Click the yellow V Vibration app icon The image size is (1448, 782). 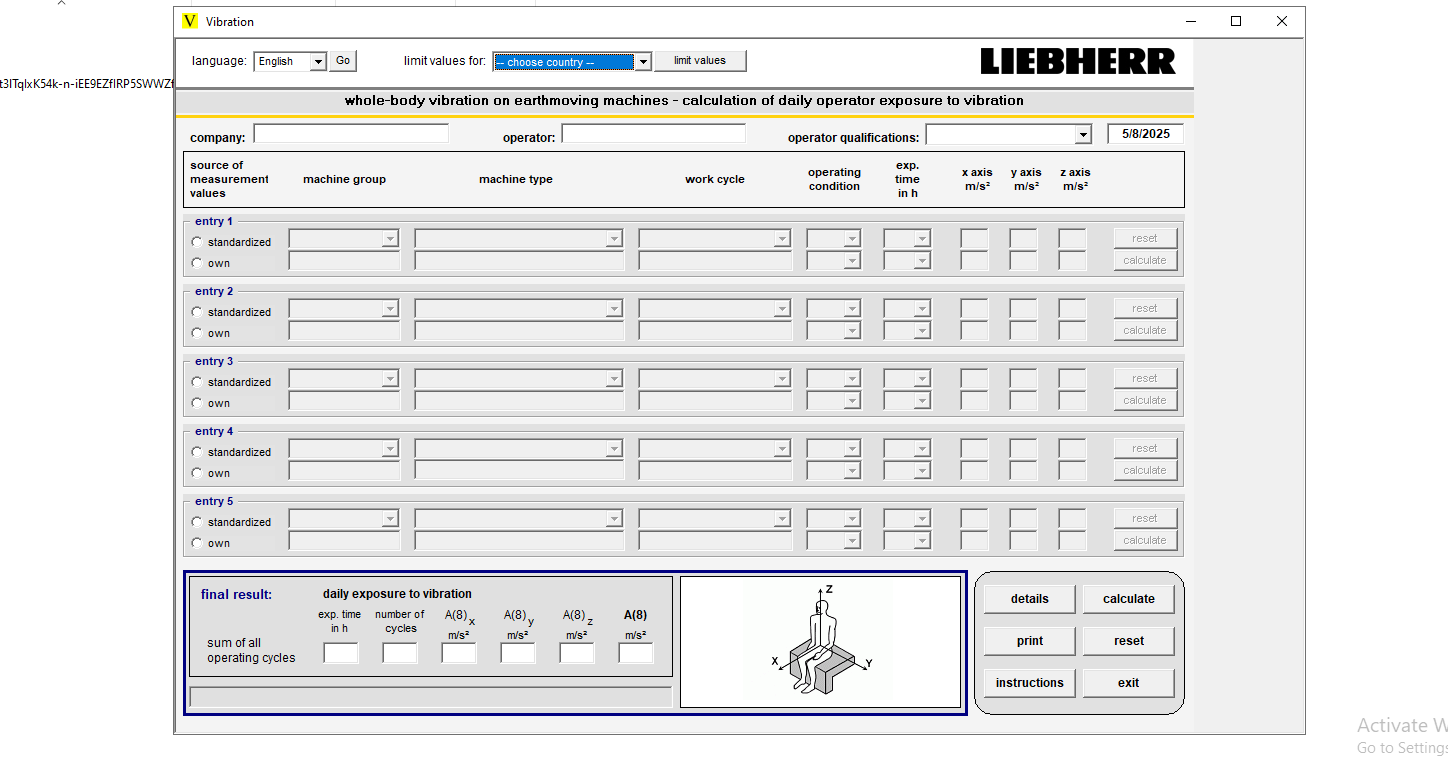[x=190, y=21]
